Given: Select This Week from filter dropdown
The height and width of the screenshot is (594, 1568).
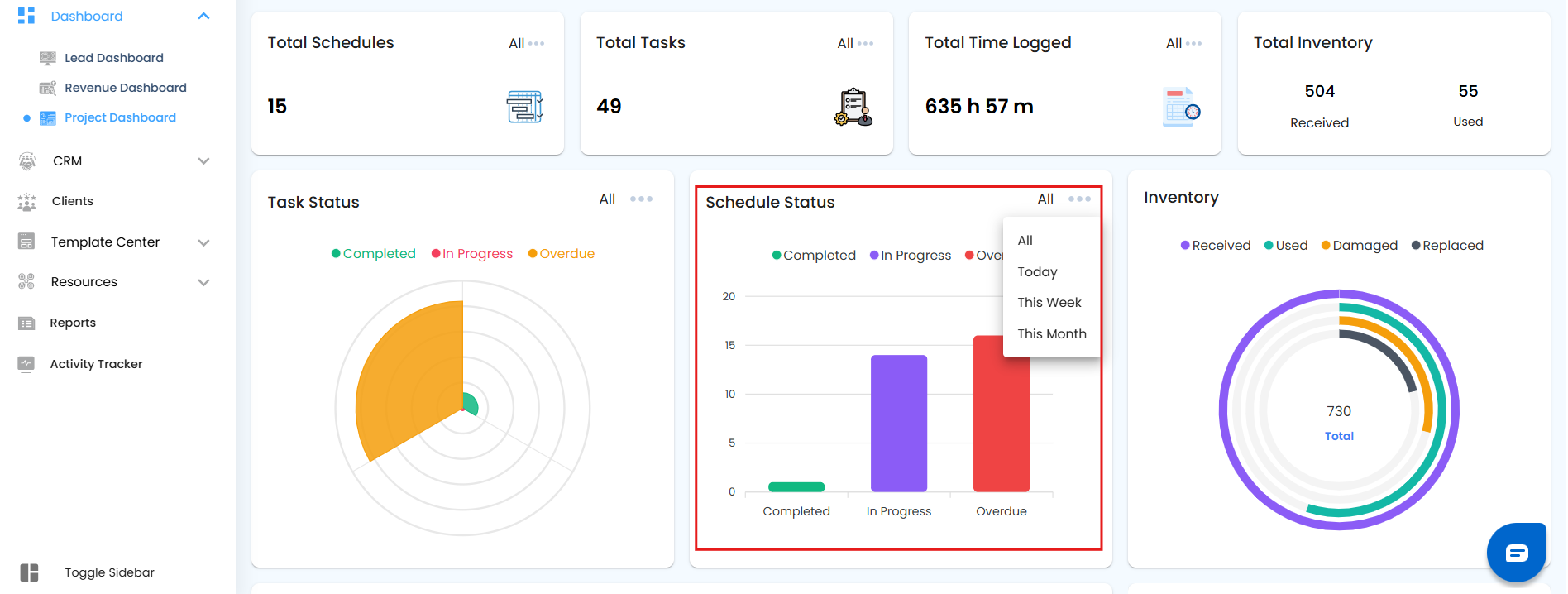Looking at the screenshot, I should [x=1049, y=303].
